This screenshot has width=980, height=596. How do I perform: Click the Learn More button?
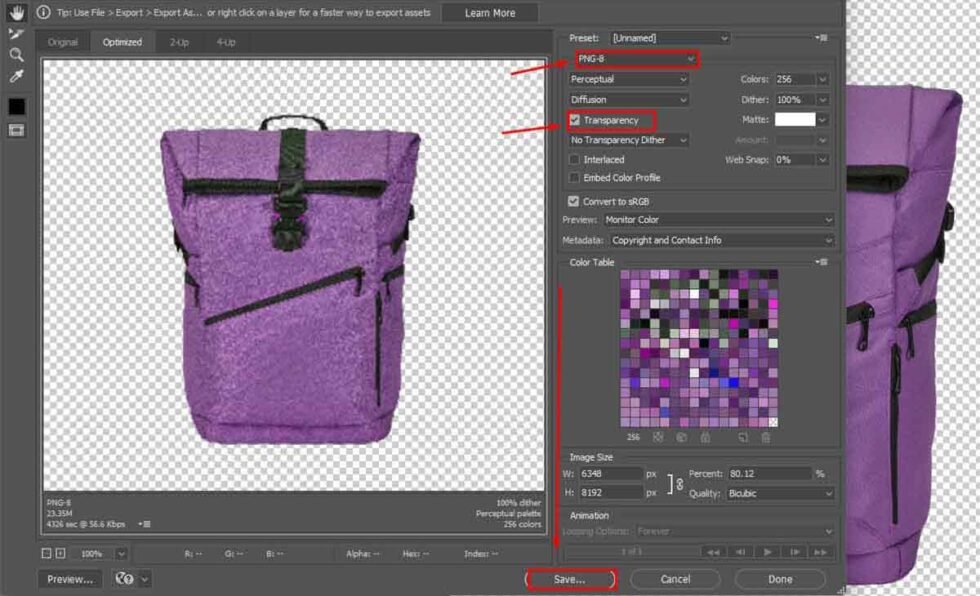point(490,13)
